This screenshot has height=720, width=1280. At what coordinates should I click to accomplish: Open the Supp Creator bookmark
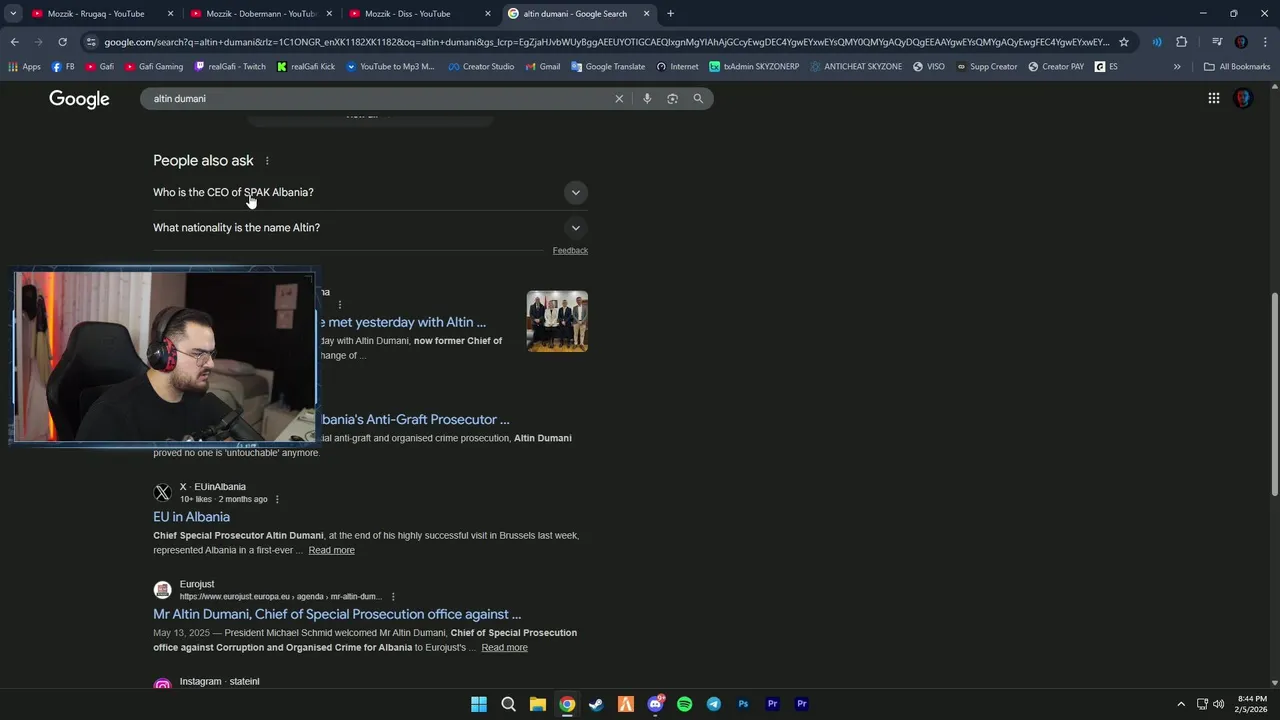point(987,67)
